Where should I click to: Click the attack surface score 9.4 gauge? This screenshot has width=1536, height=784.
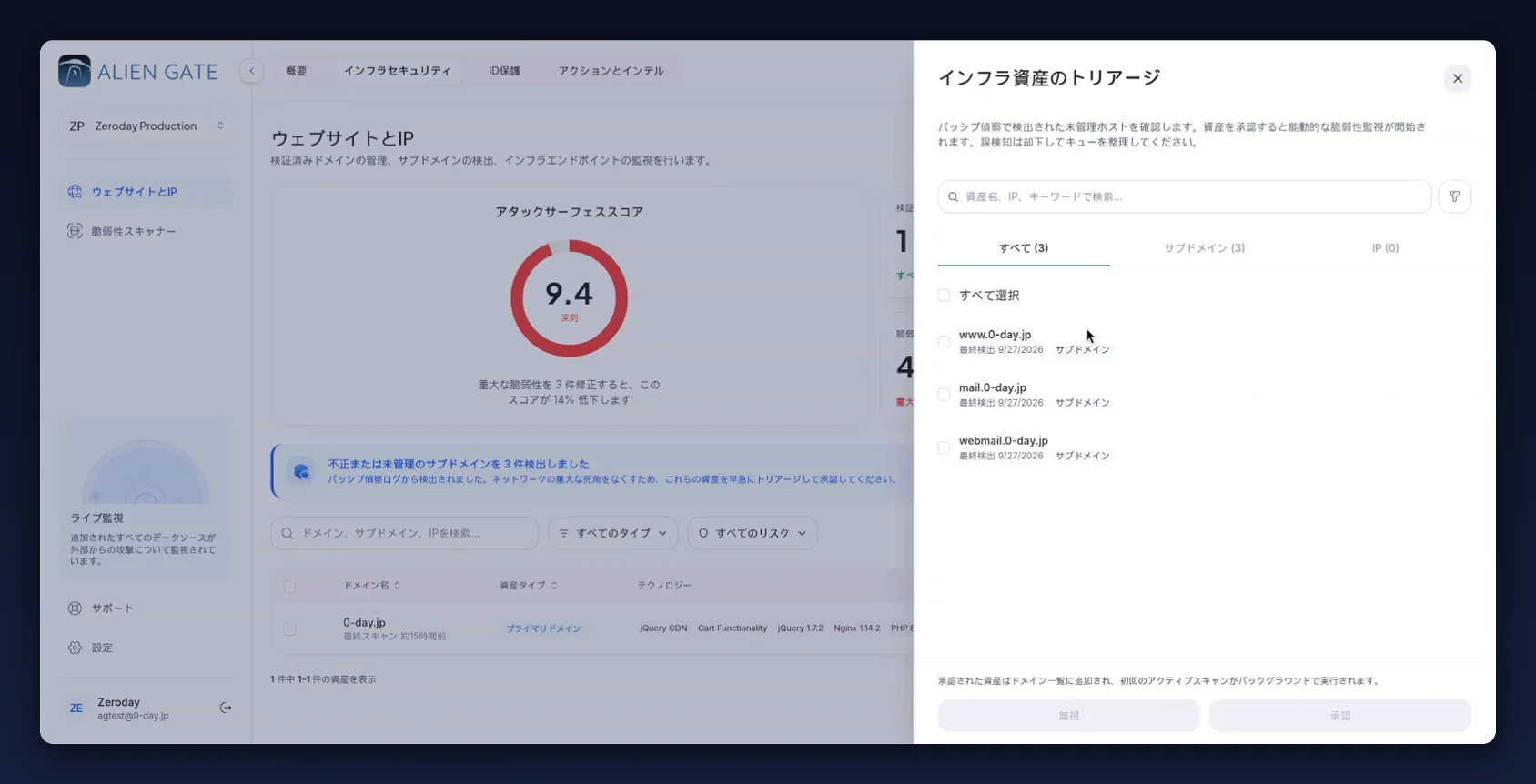(x=570, y=298)
